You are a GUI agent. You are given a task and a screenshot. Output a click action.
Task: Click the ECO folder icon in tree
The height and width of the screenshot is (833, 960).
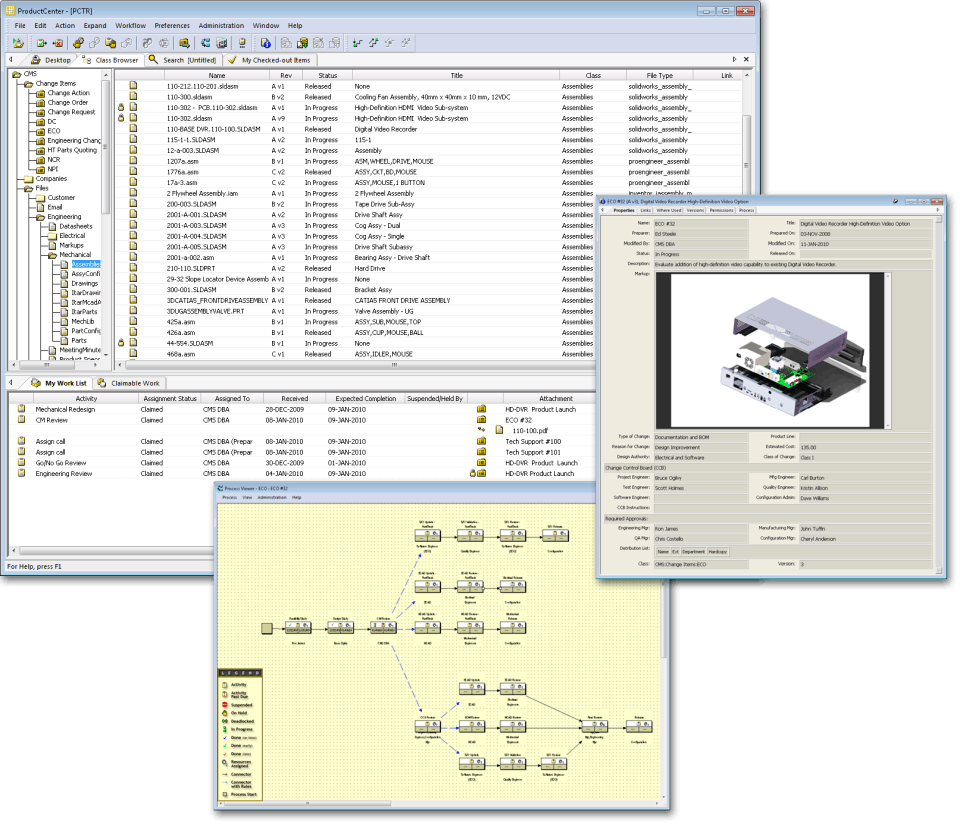(x=40, y=131)
